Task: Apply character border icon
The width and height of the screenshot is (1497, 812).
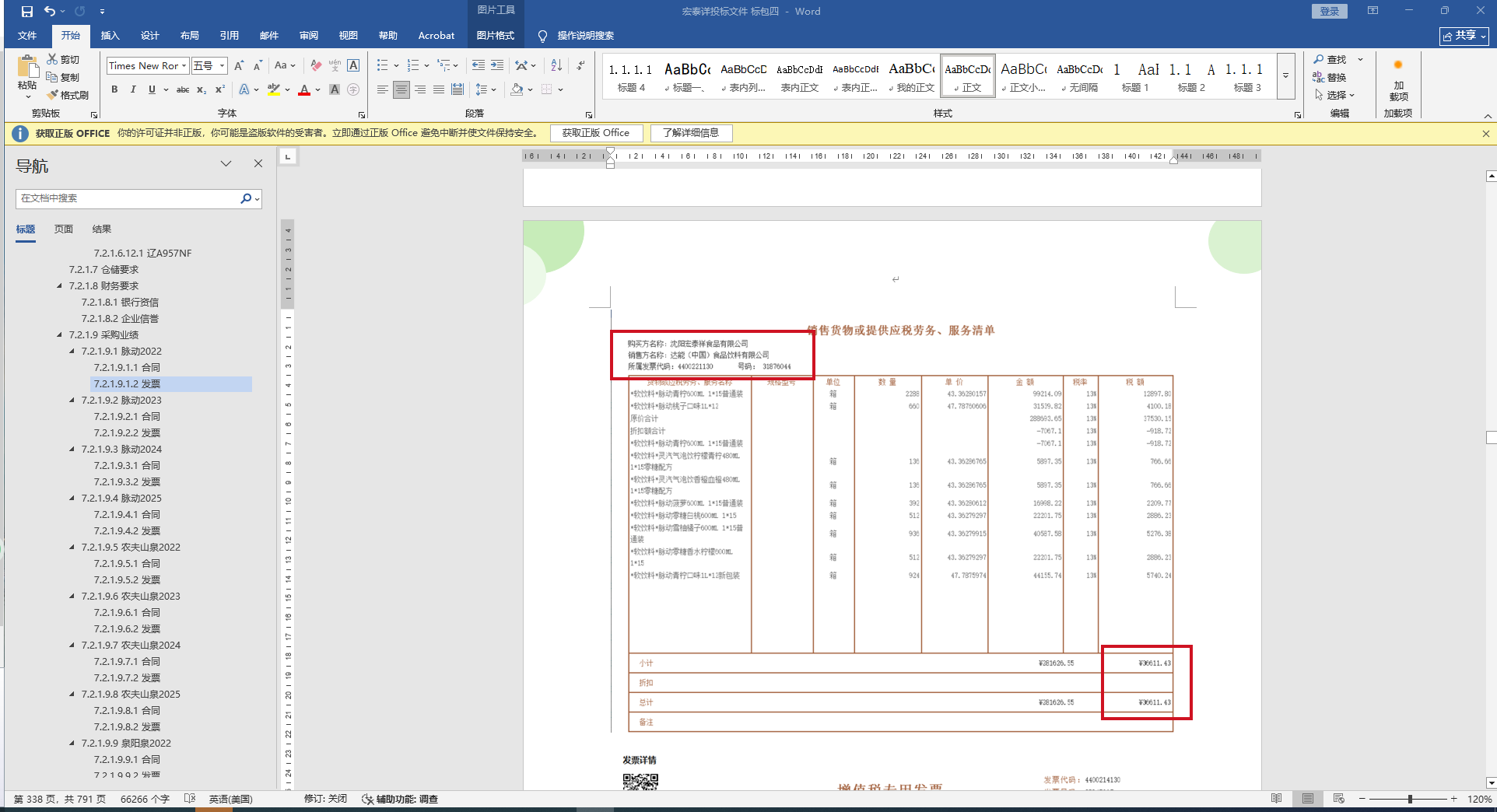Action: 353,66
